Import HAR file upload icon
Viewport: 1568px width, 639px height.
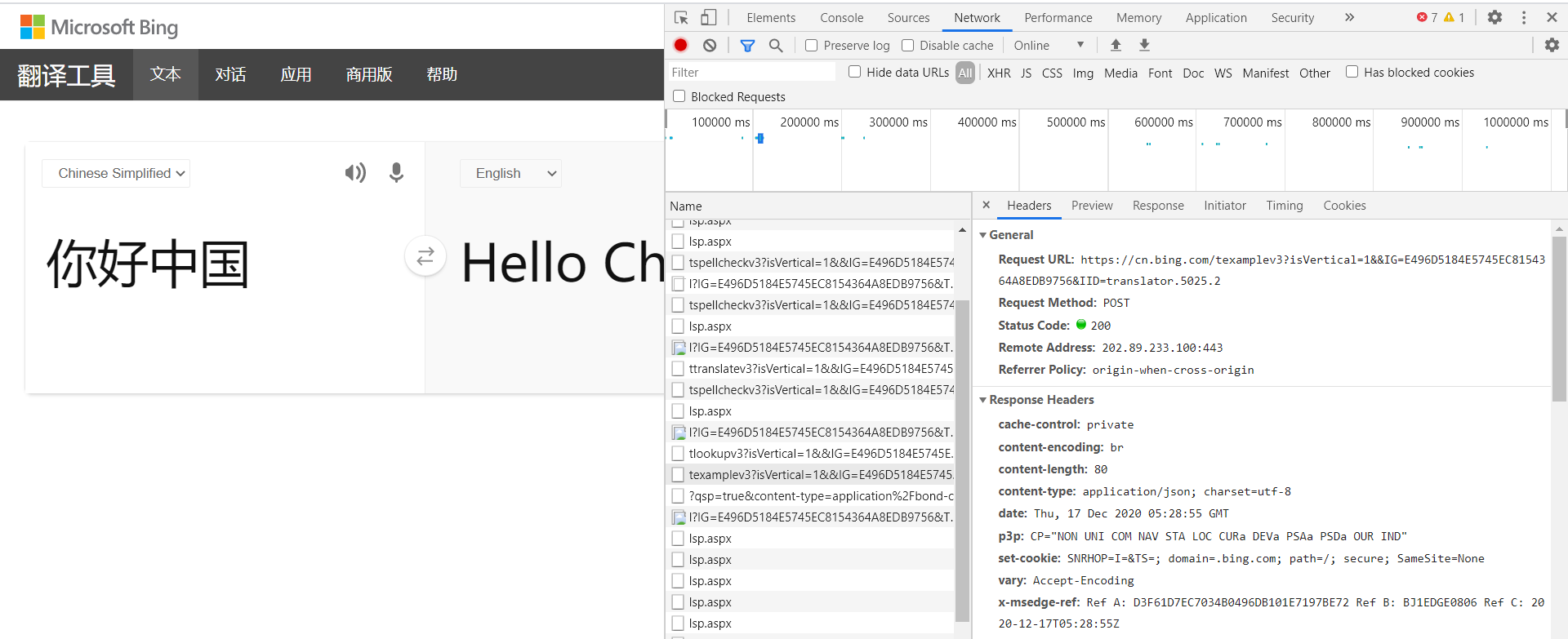click(1116, 45)
